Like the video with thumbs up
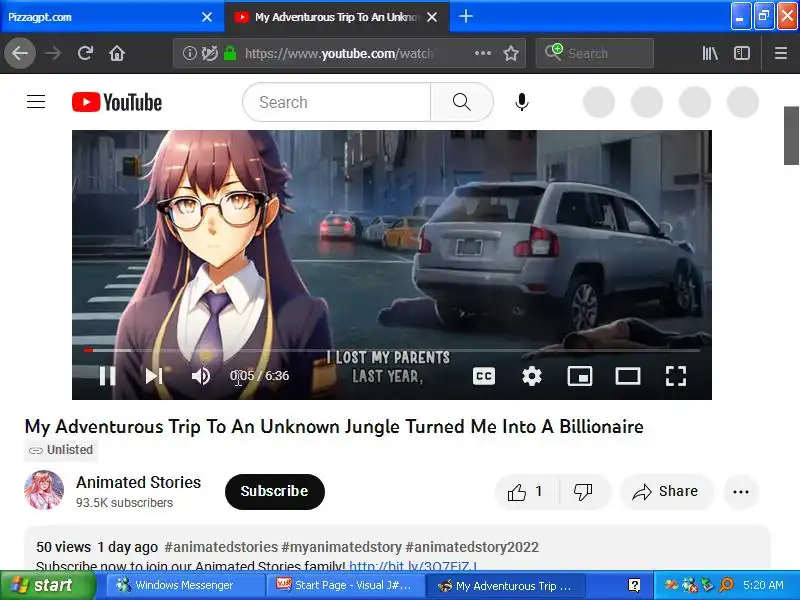Image resolution: width=800 pixels, height=600 pixels. (526, 491)
